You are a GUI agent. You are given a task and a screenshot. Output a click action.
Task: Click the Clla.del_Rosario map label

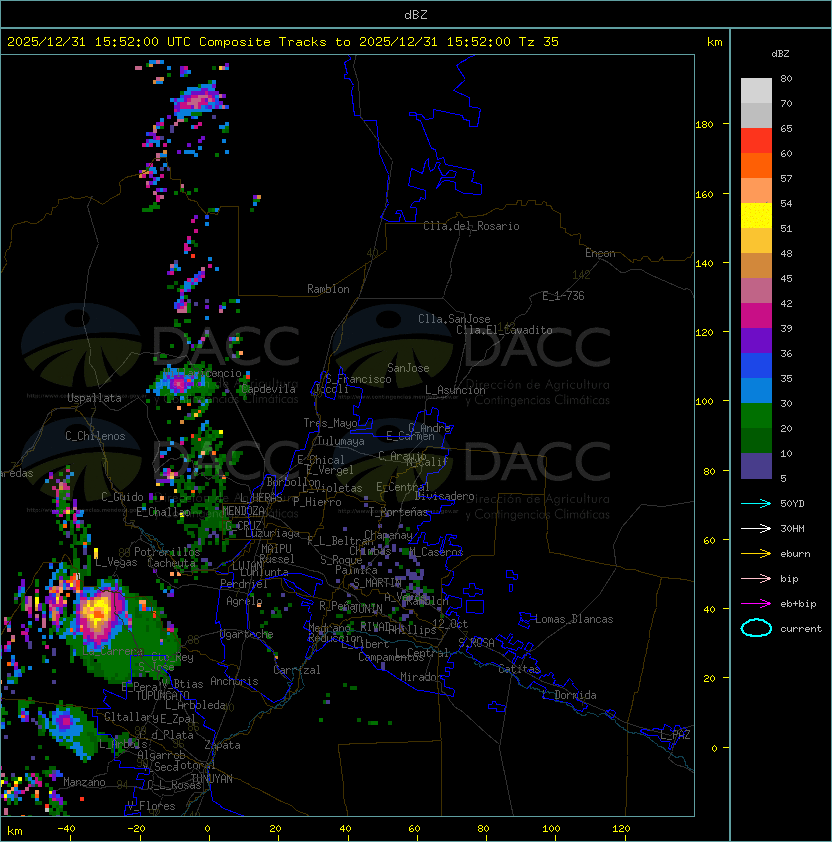click(471, 226)
